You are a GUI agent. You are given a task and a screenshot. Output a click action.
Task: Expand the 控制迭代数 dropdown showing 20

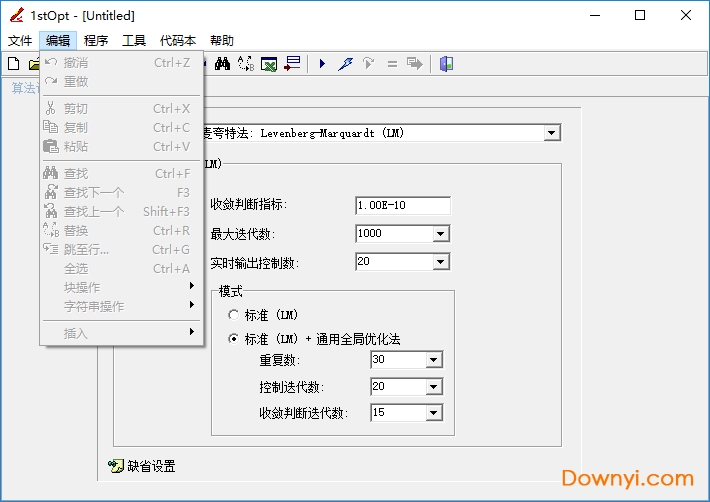click(433, 387)
